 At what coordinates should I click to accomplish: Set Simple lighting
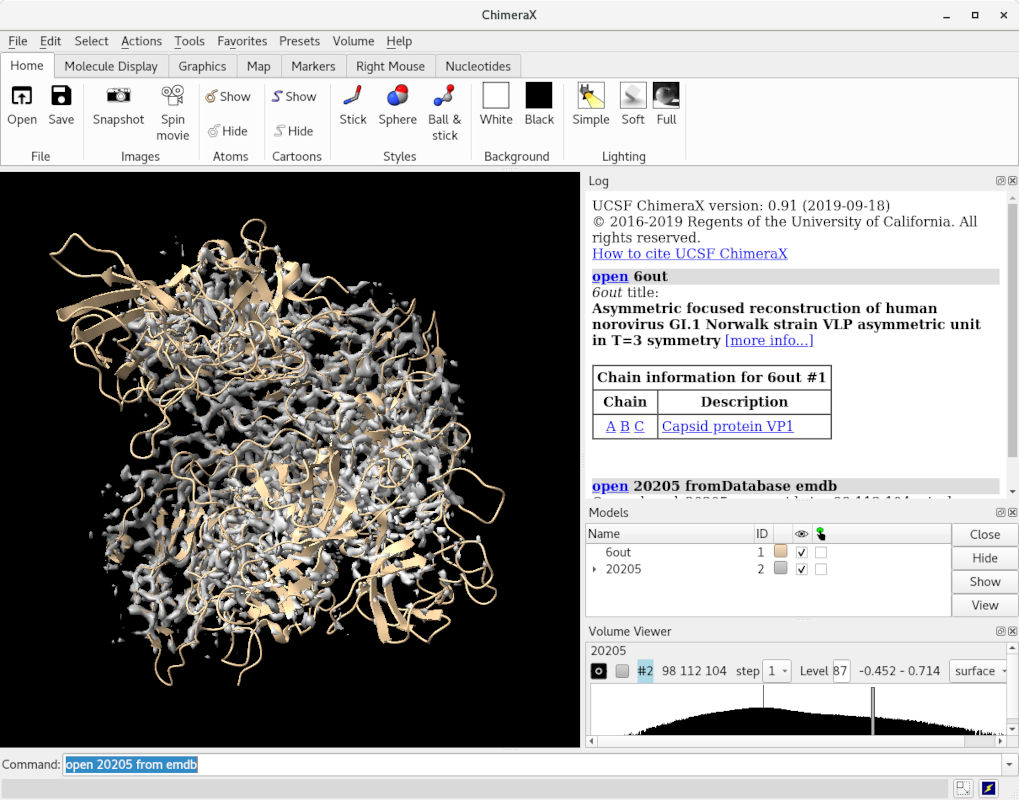click(591, 96)
